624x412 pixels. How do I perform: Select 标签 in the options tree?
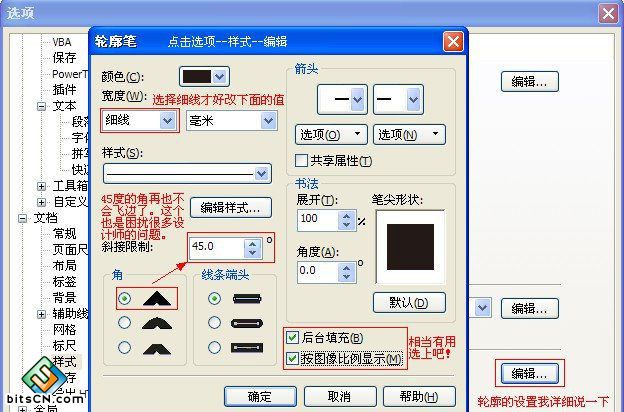click(x=64, y=282)
